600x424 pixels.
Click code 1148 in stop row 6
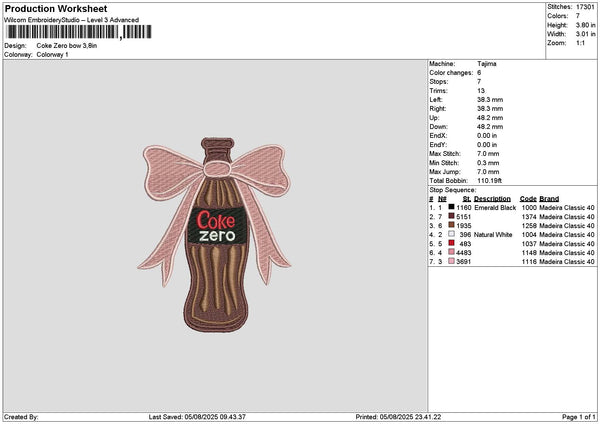coord(529,253)
